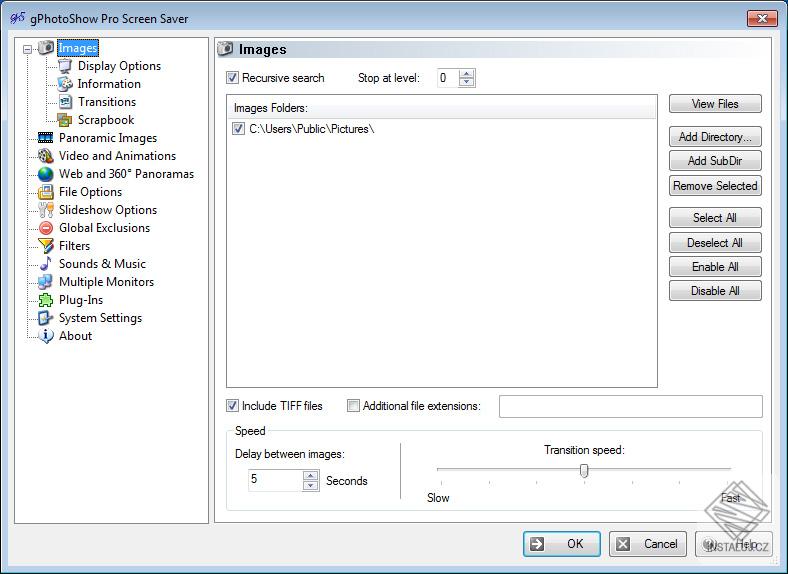Click the Web and 360° Panoramas globe icon
Screen dimensions: 788x574
46,174
